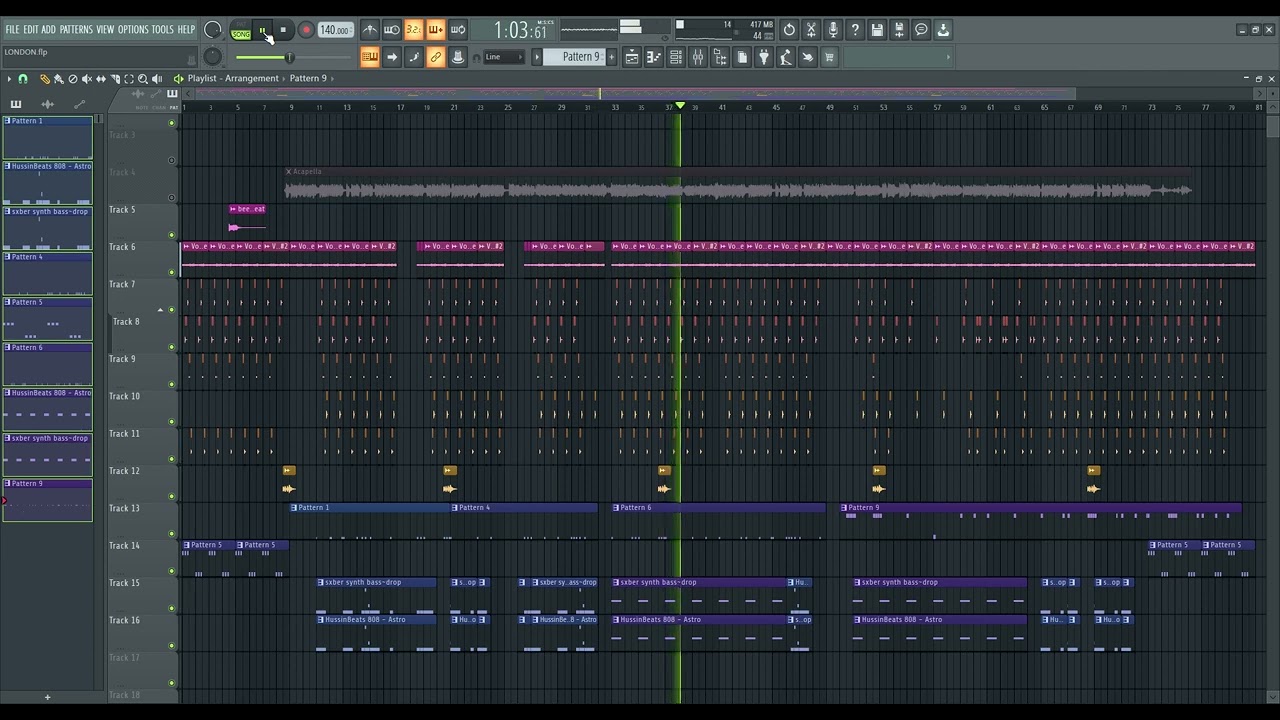Open audio recording microphone icon
The width and height of the screenshot is (1280, 720).
point(833,30)
